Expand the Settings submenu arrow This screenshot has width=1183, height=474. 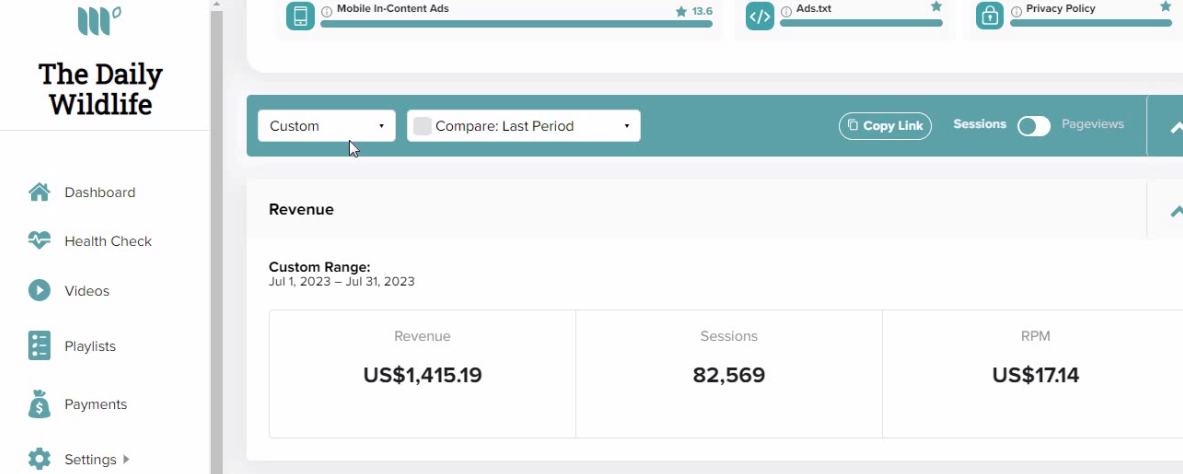tap(126, 459)
